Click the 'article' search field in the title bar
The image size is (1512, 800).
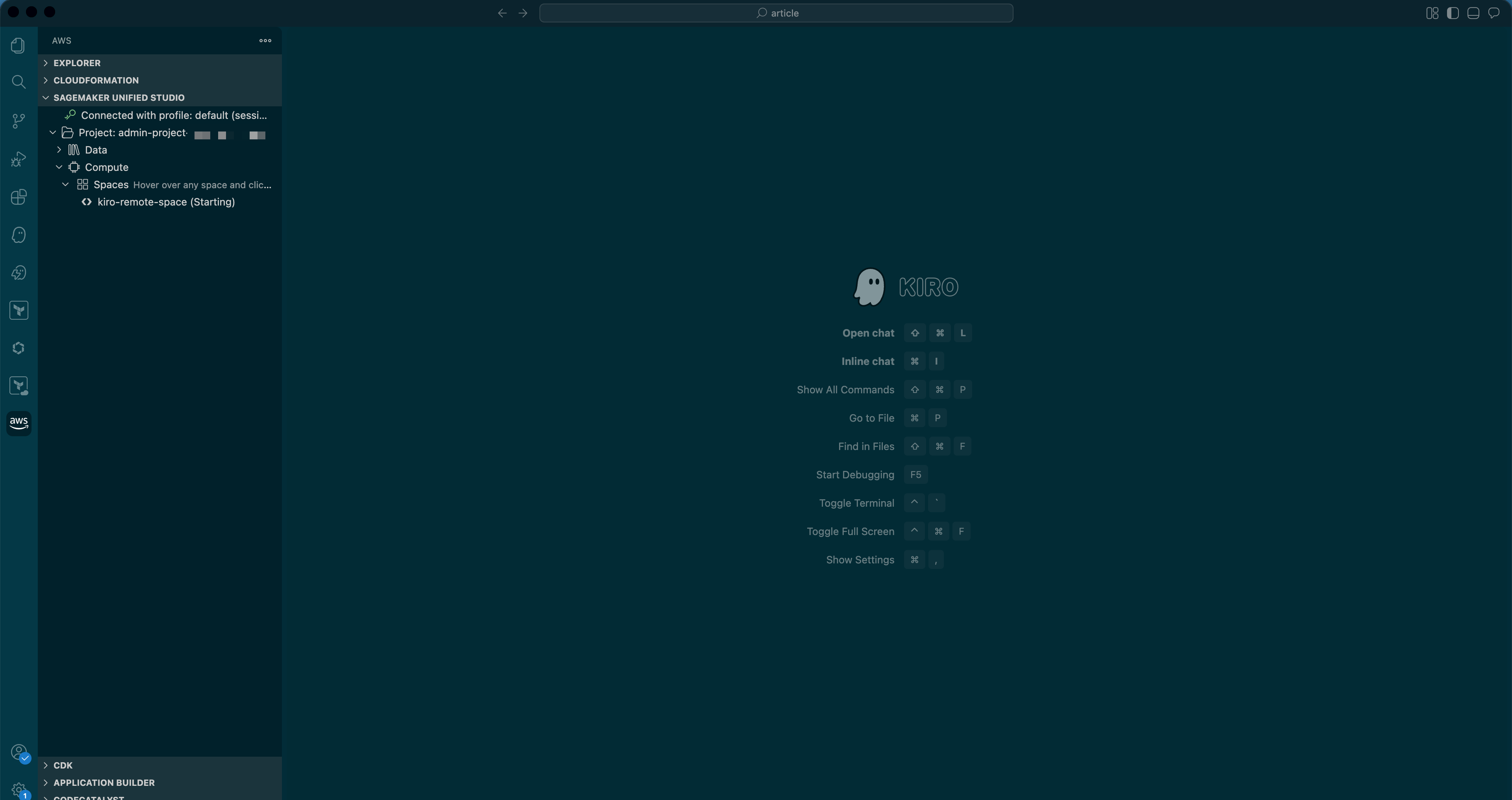(776, 13)
